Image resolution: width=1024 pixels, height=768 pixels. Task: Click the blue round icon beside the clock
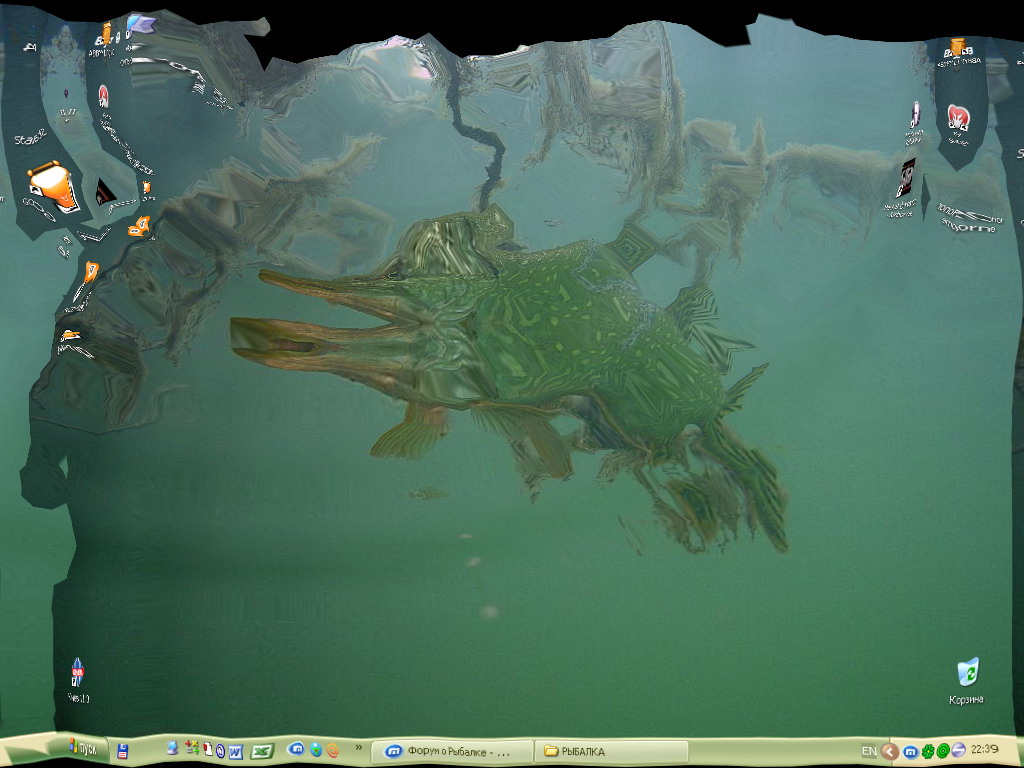[958, 750]
